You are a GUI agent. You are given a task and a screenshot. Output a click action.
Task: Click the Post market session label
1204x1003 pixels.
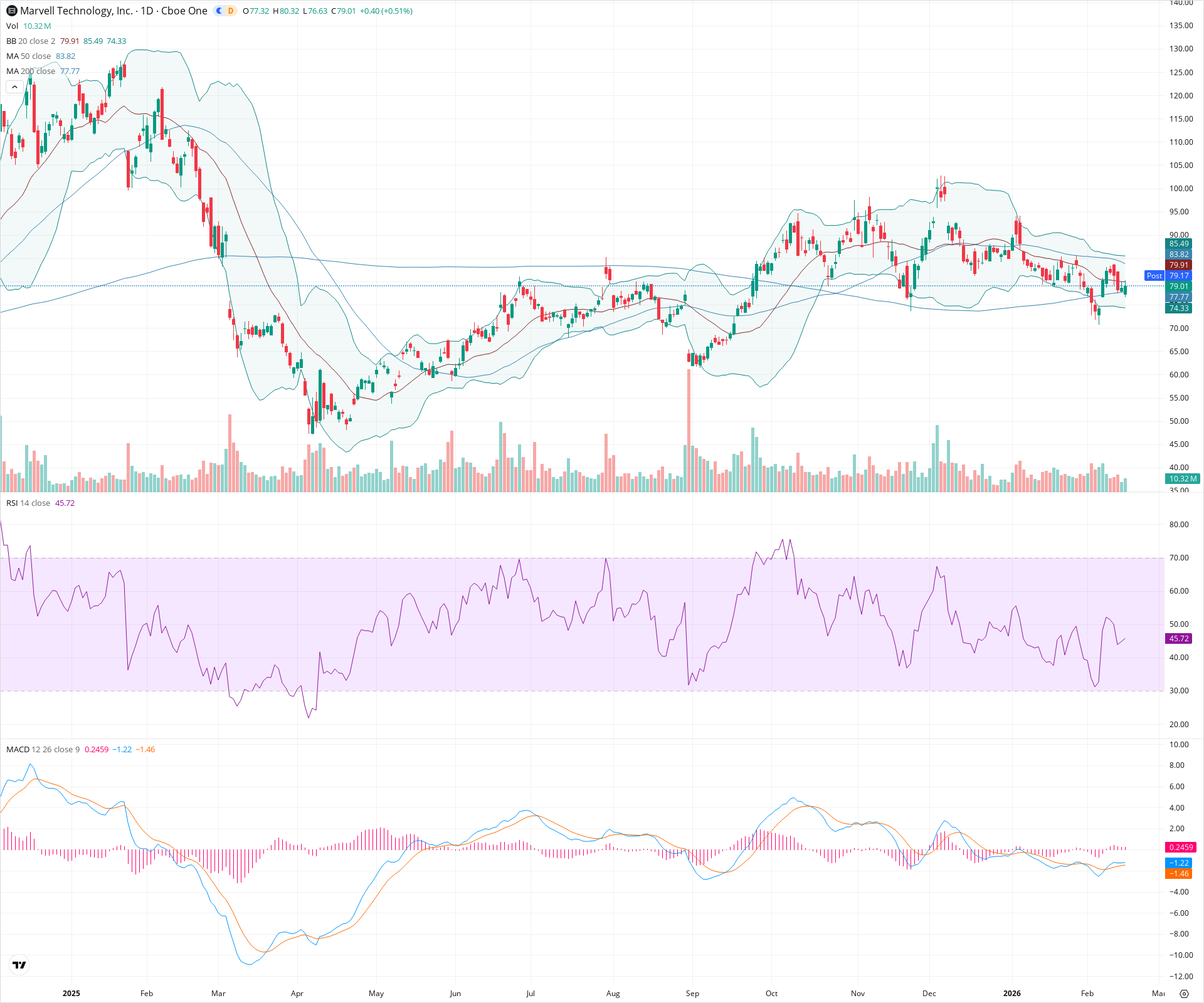tap(1154, 276)
